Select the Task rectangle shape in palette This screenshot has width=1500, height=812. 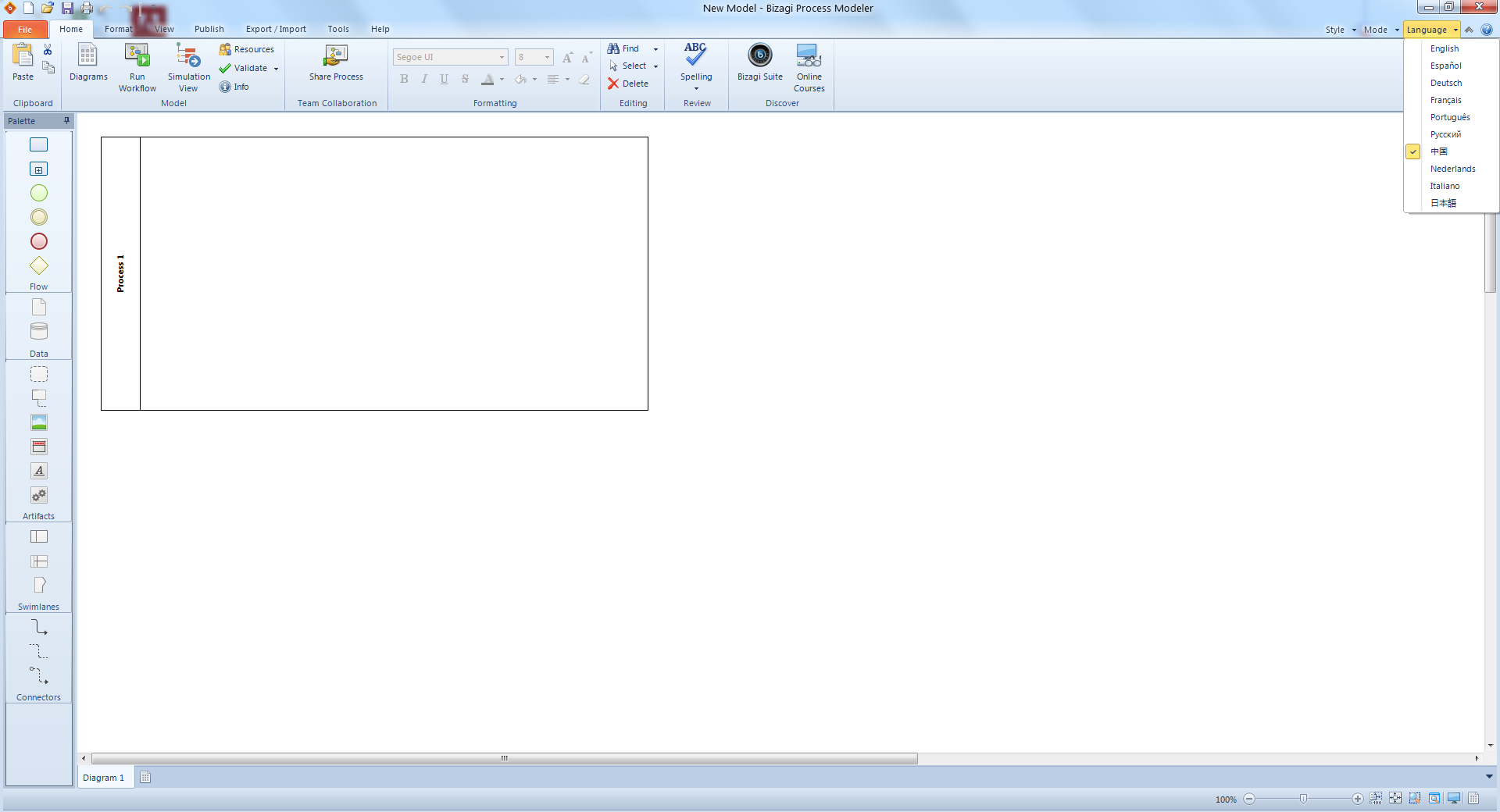pyautogui.click(x=38, y=144)
